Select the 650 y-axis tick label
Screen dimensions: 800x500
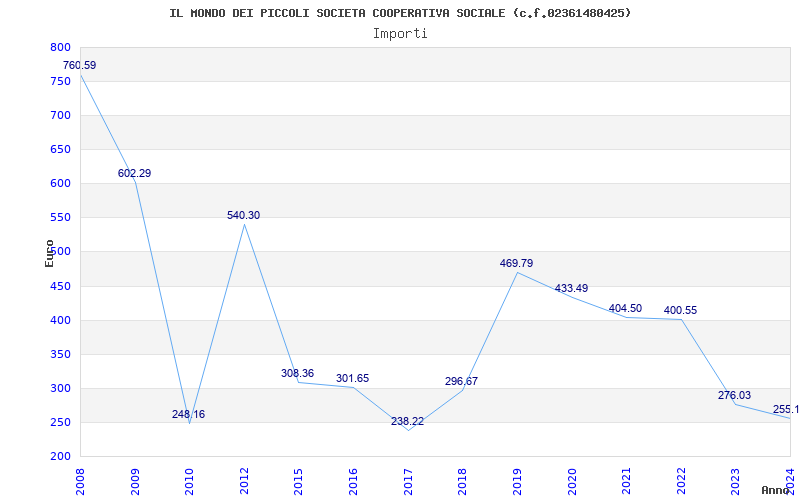pos(60,149)
